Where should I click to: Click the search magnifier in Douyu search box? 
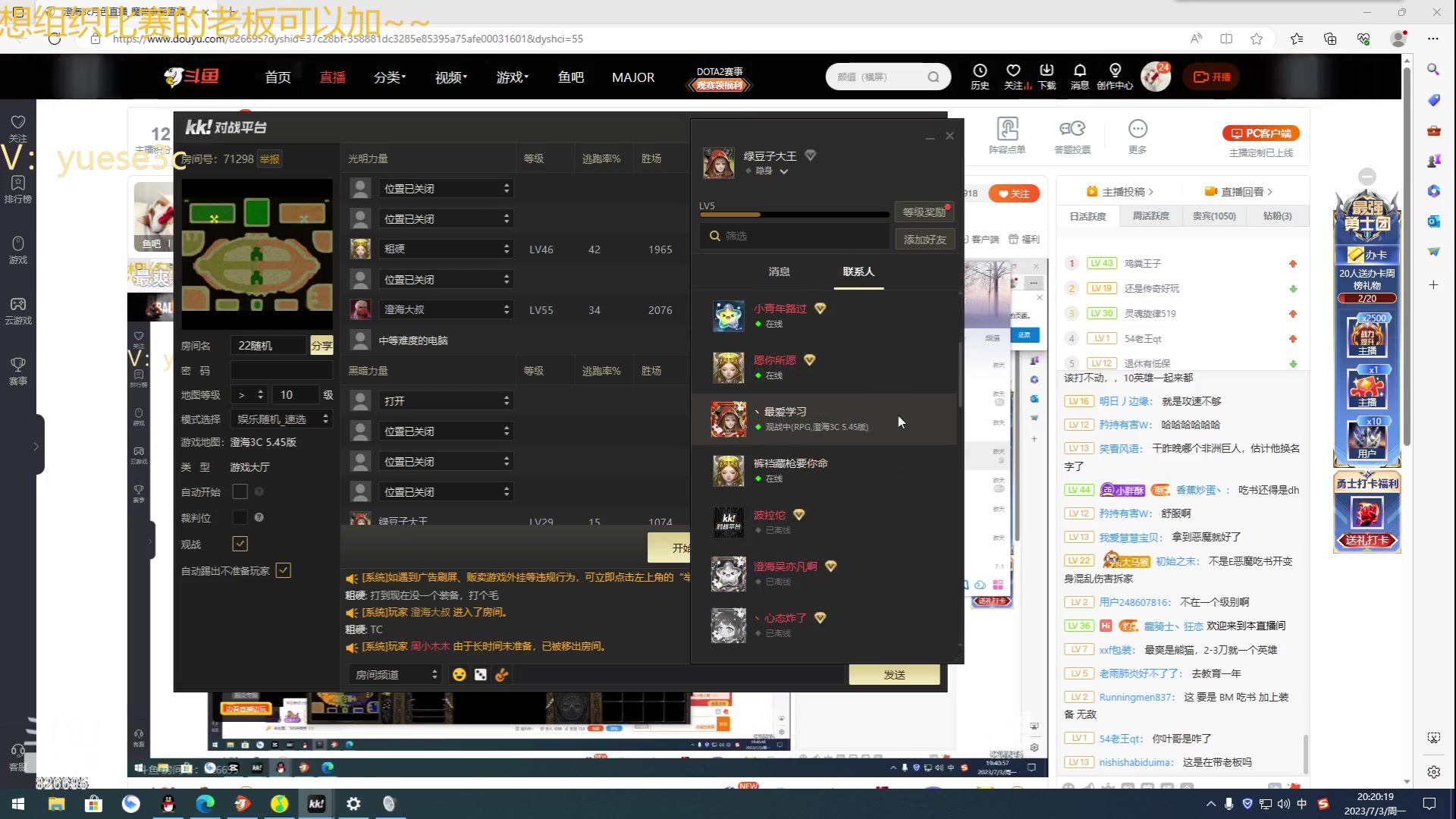[934, 77]
